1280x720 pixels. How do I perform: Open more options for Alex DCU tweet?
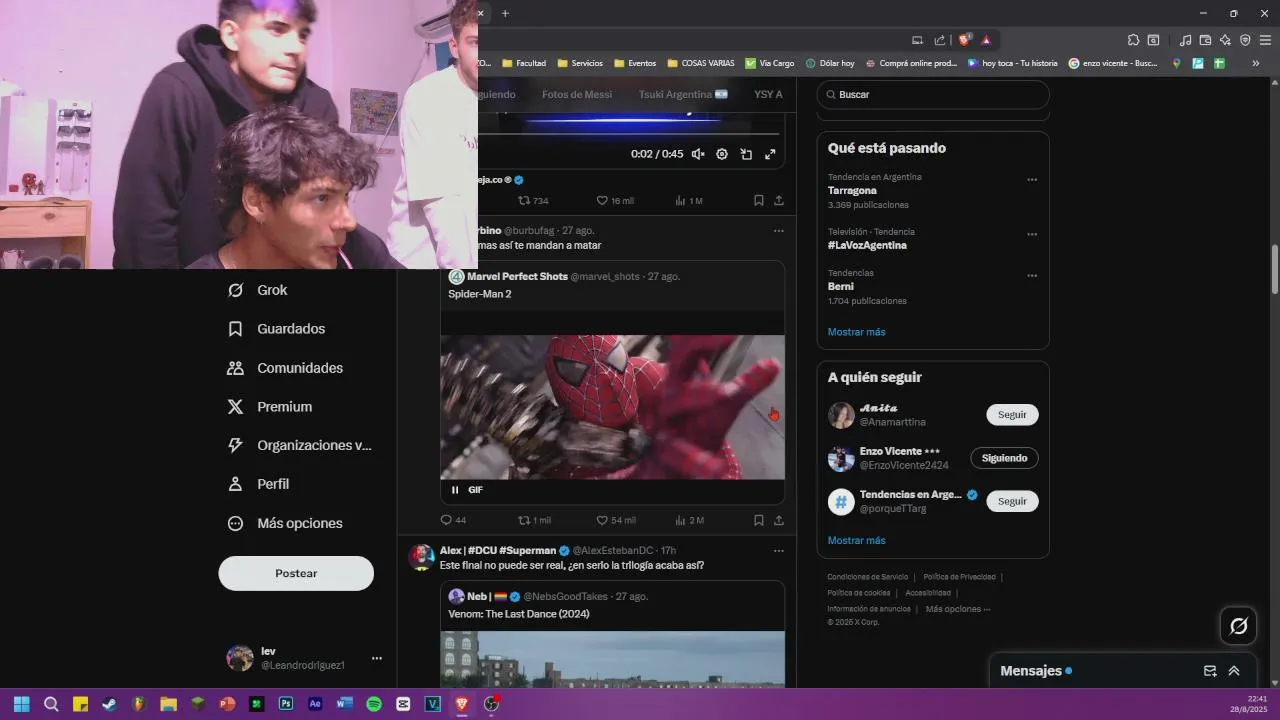(779, 551)
